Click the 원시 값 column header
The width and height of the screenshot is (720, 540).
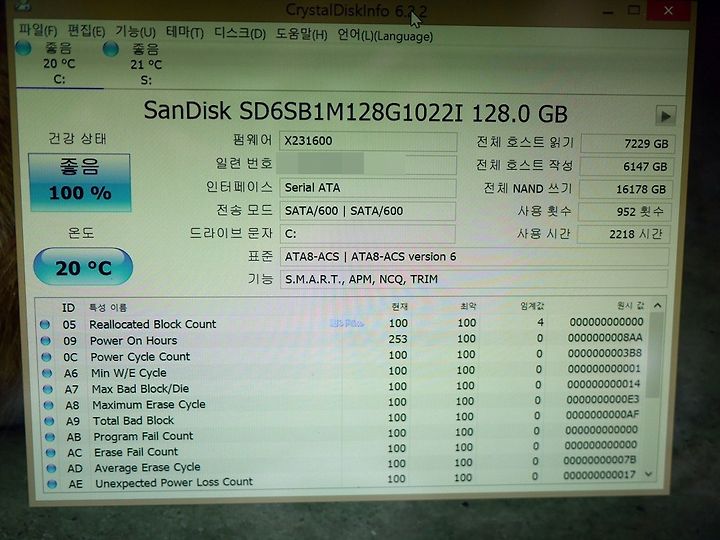click(630, 305)
